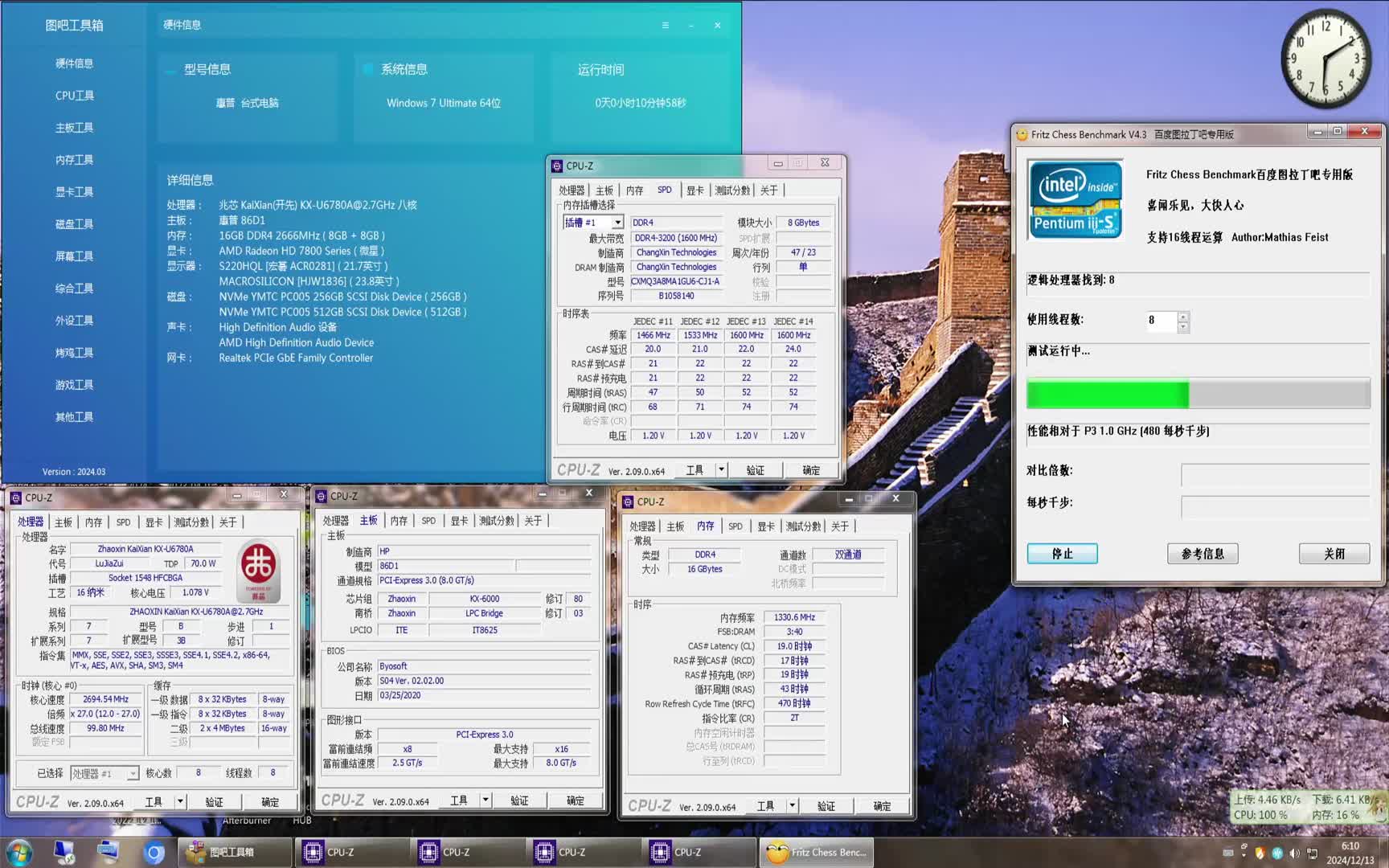Viewport: 1389px width, 868px height.
Task: Open the 处理器 #1 selection dropdown
Action: point(132,773)
